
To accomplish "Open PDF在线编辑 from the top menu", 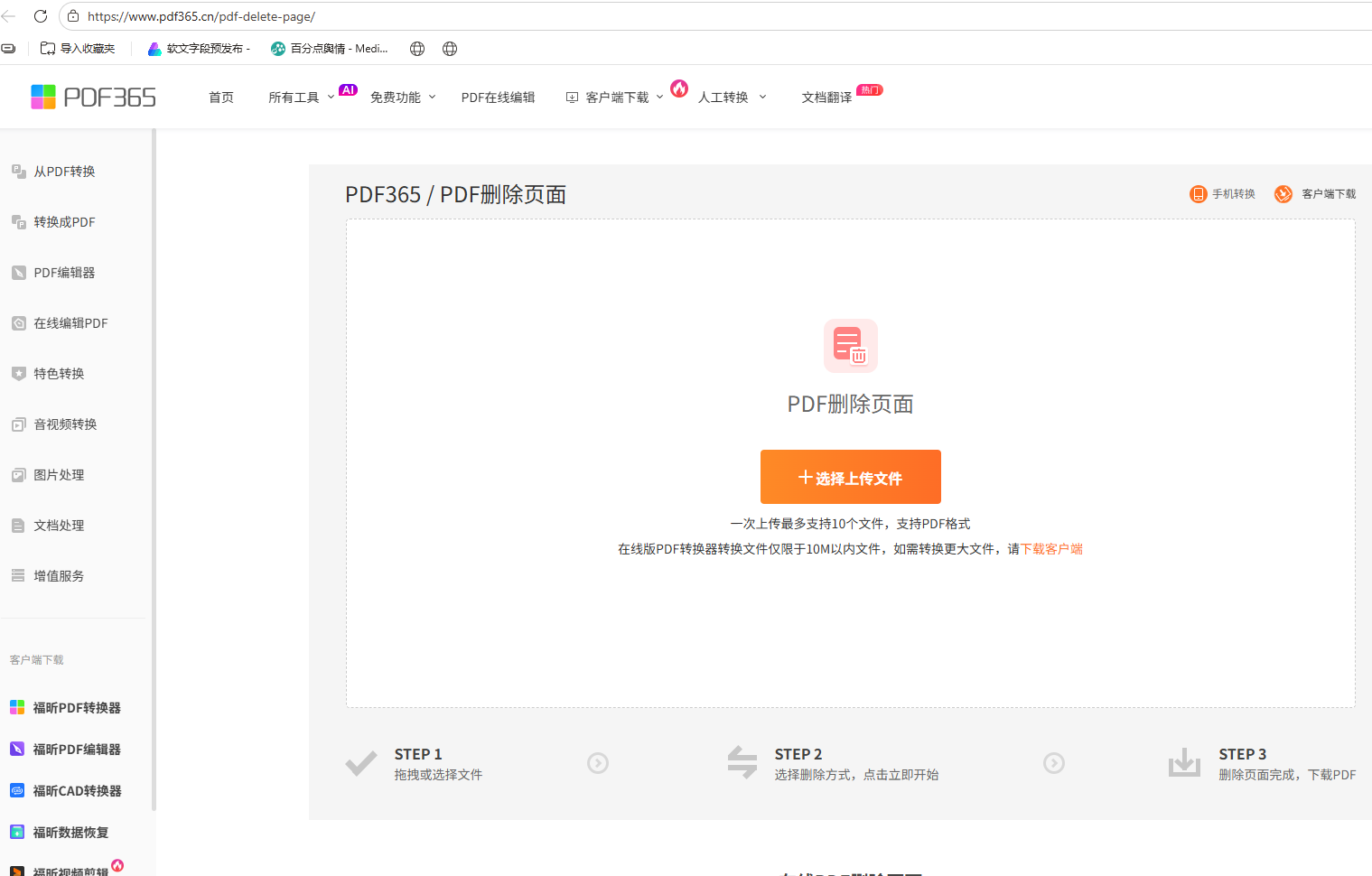I will 498,98.
